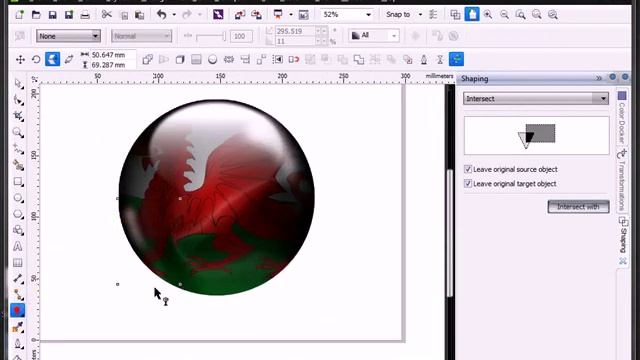
Task: Click the New document icon
Action: click(19, 15)
